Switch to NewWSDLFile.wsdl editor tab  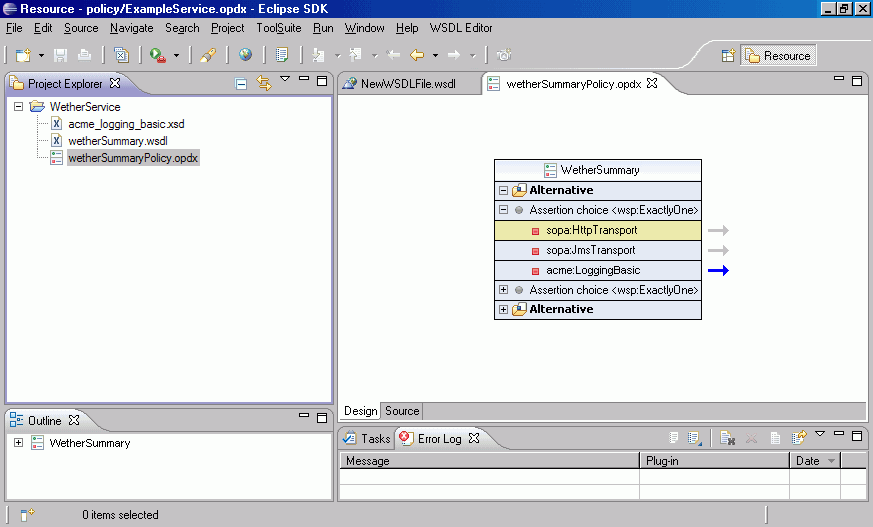point(408,83)
